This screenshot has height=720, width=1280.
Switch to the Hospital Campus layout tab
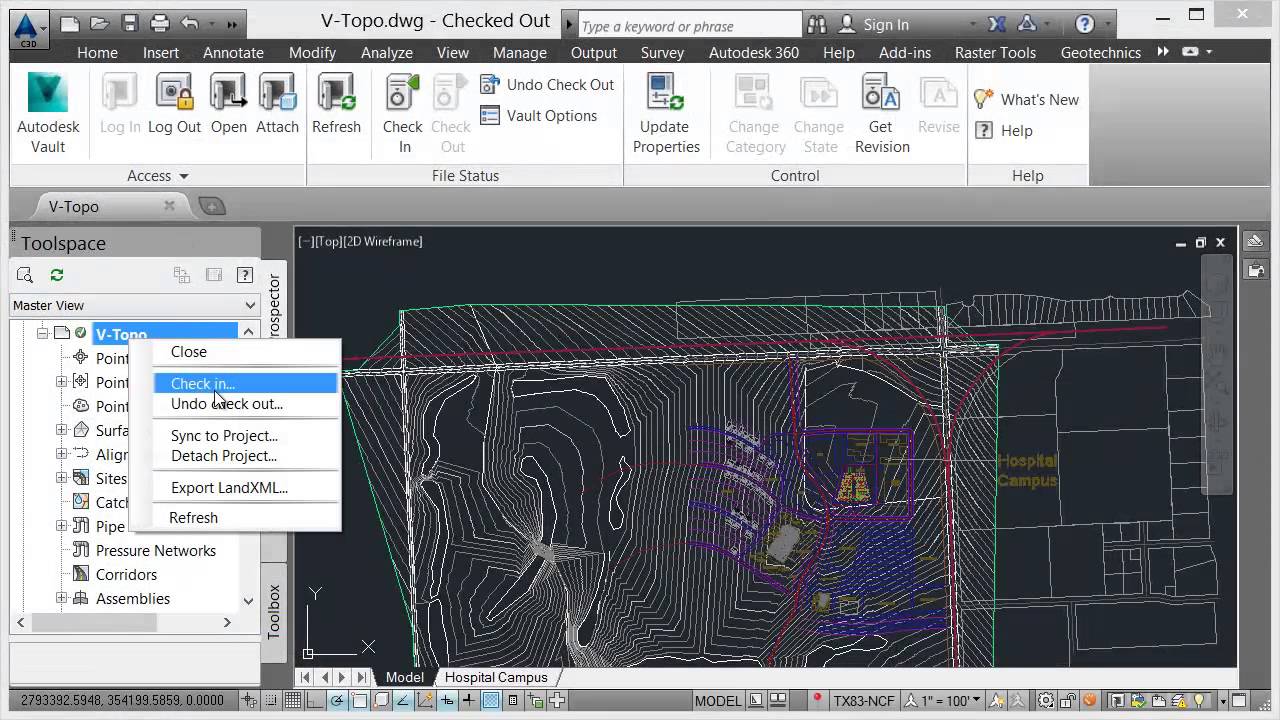pos(495,677)
